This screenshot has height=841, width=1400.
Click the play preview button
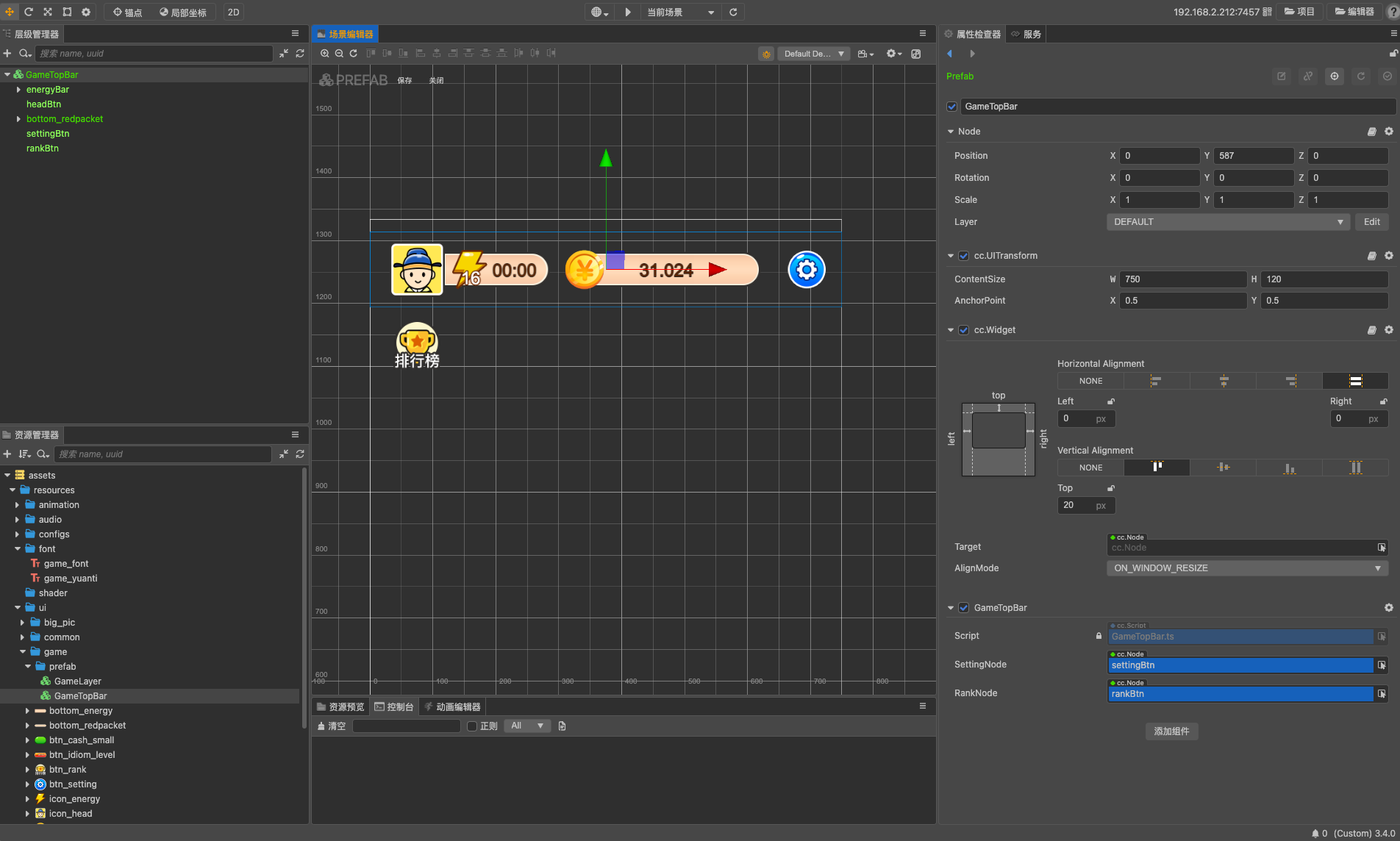point(627,12)
